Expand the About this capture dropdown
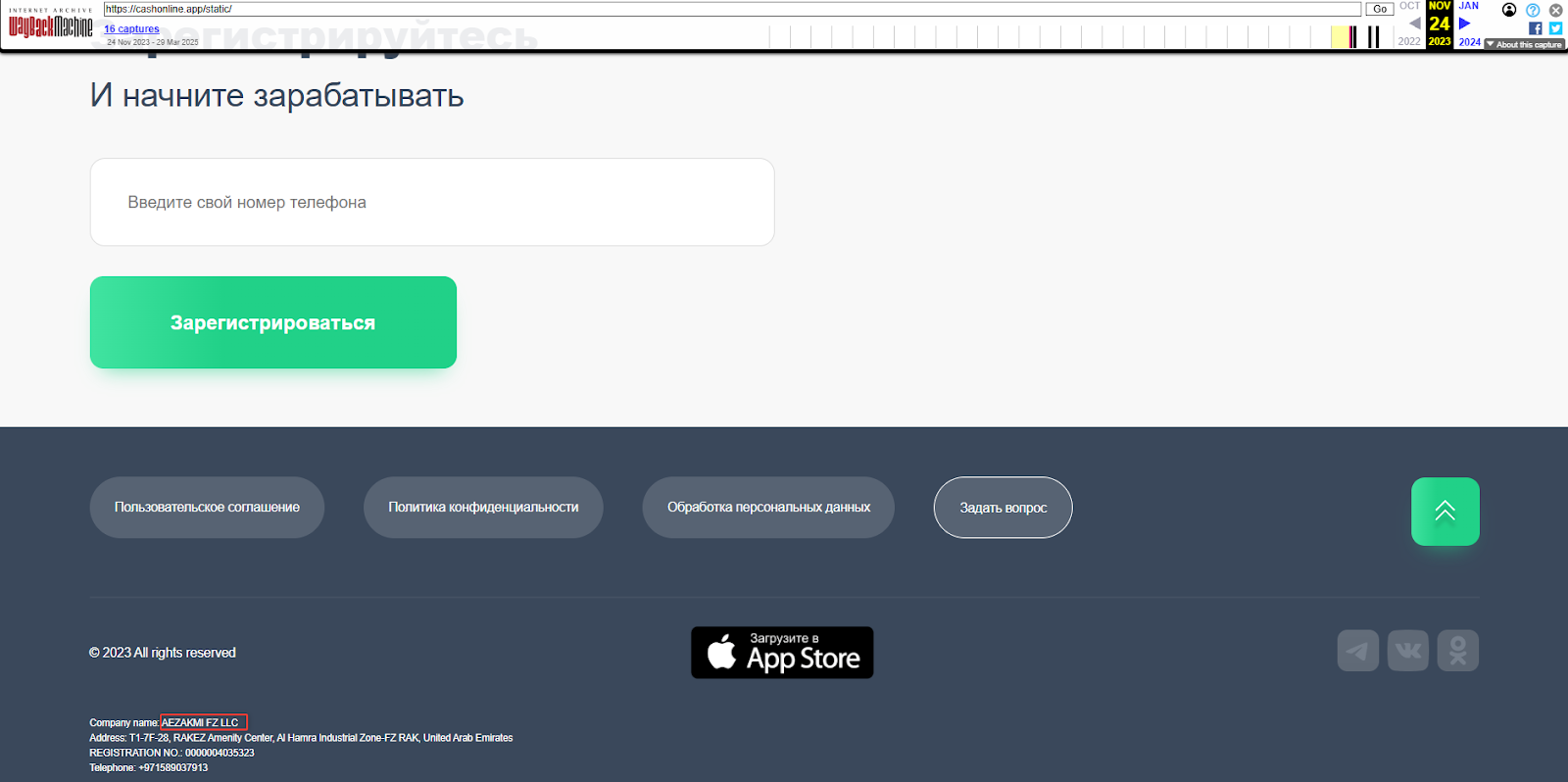The width and height of the screenshot is (1568, 782). [1524, 44]
